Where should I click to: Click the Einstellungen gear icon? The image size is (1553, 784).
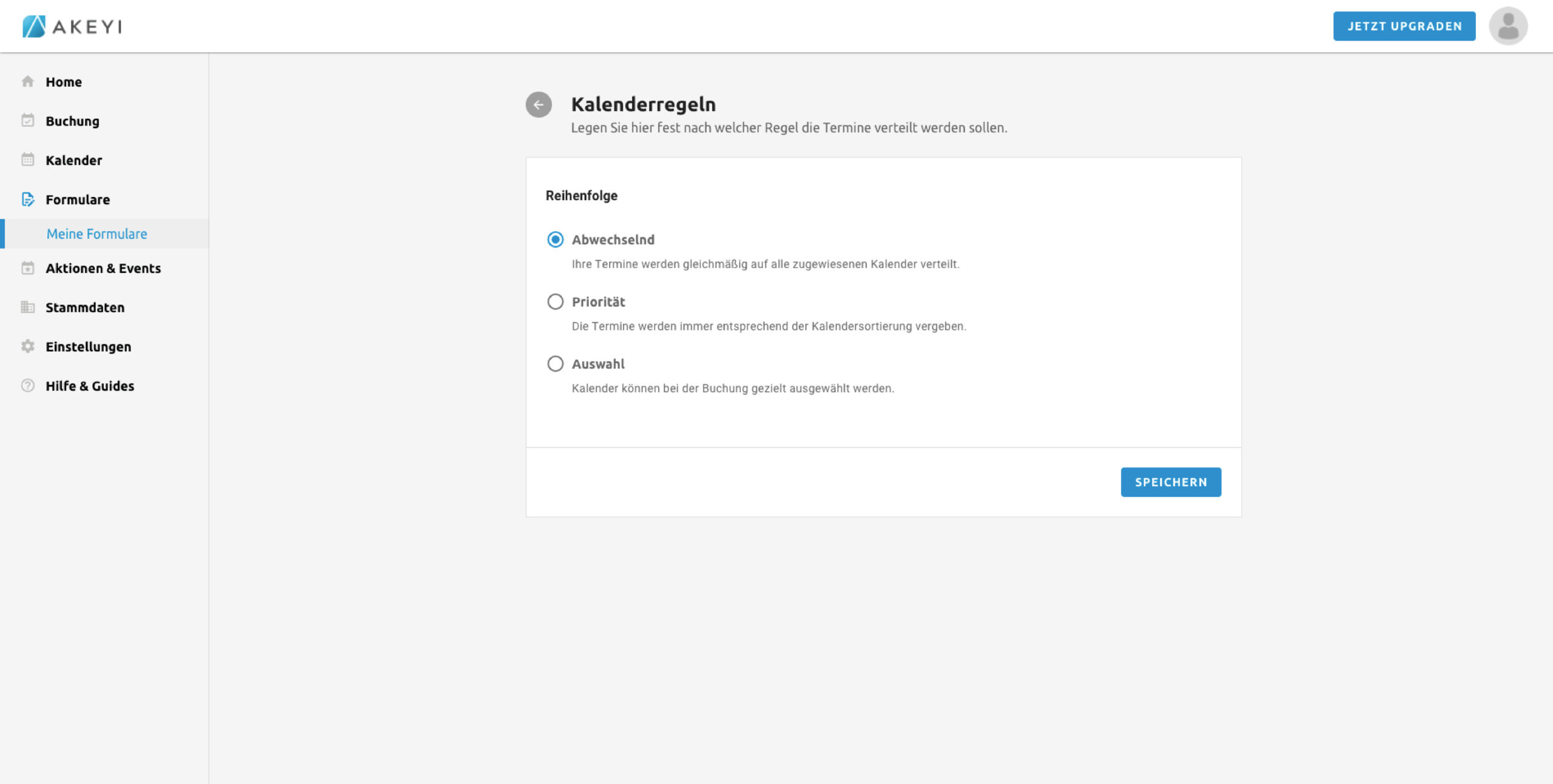click(x=28, y=346)
